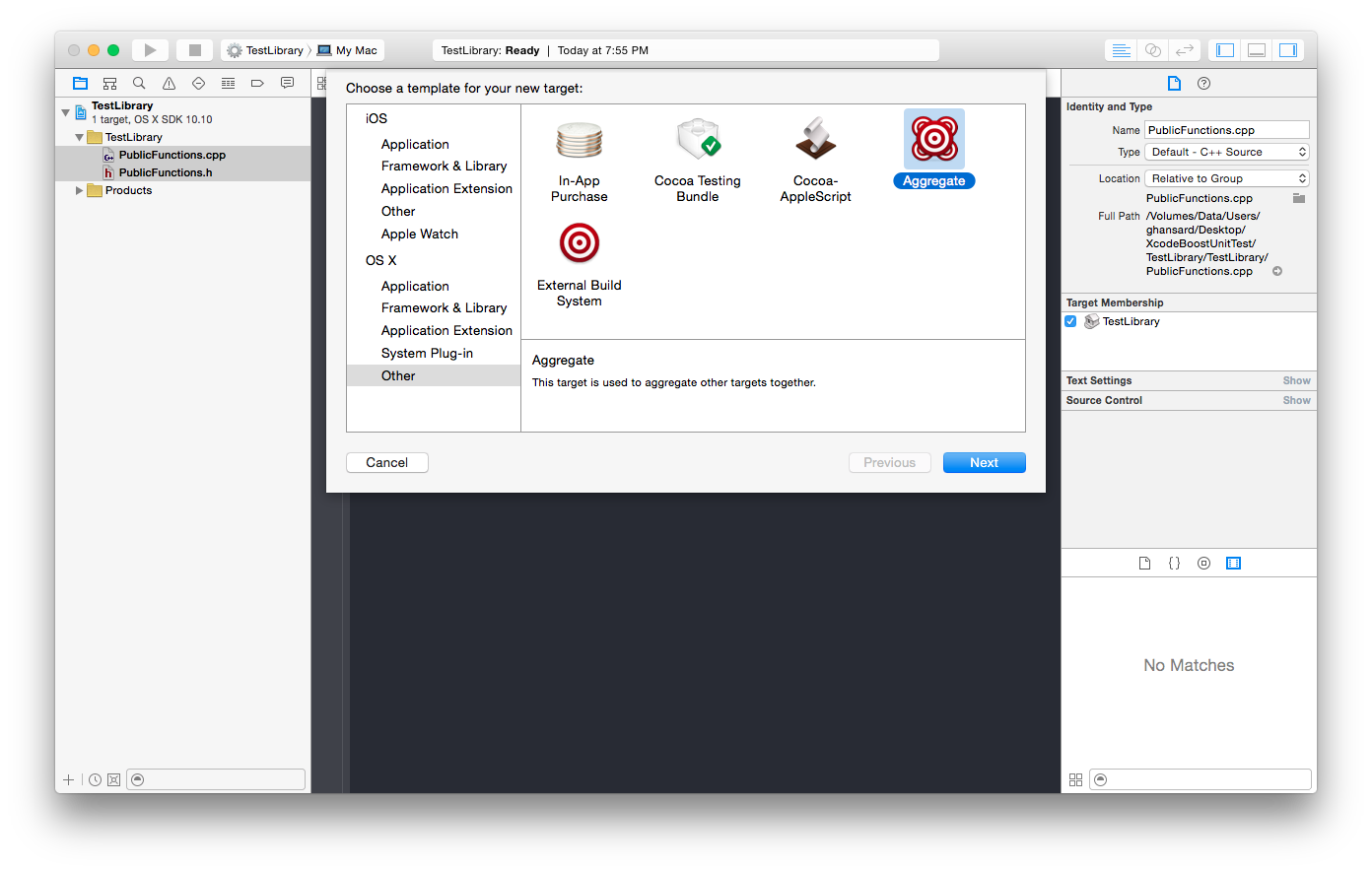
Task: Choose OS X Other category
Action: click(434, 375)
